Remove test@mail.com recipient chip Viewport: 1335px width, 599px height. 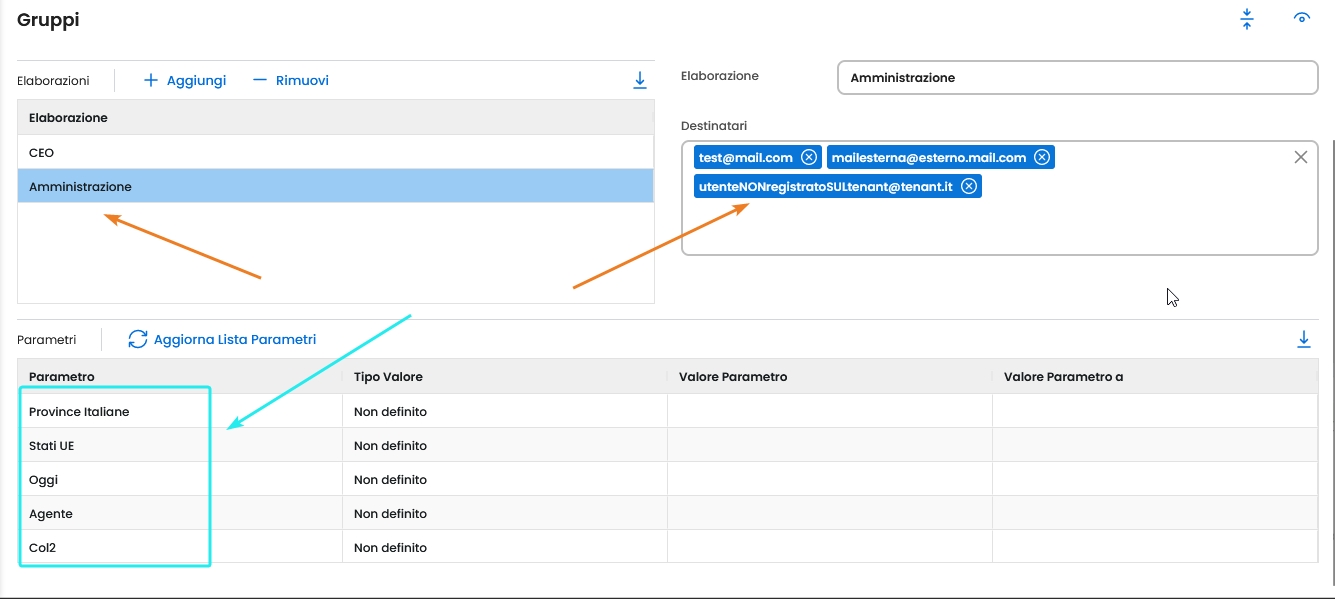click(x=809, y=157)
